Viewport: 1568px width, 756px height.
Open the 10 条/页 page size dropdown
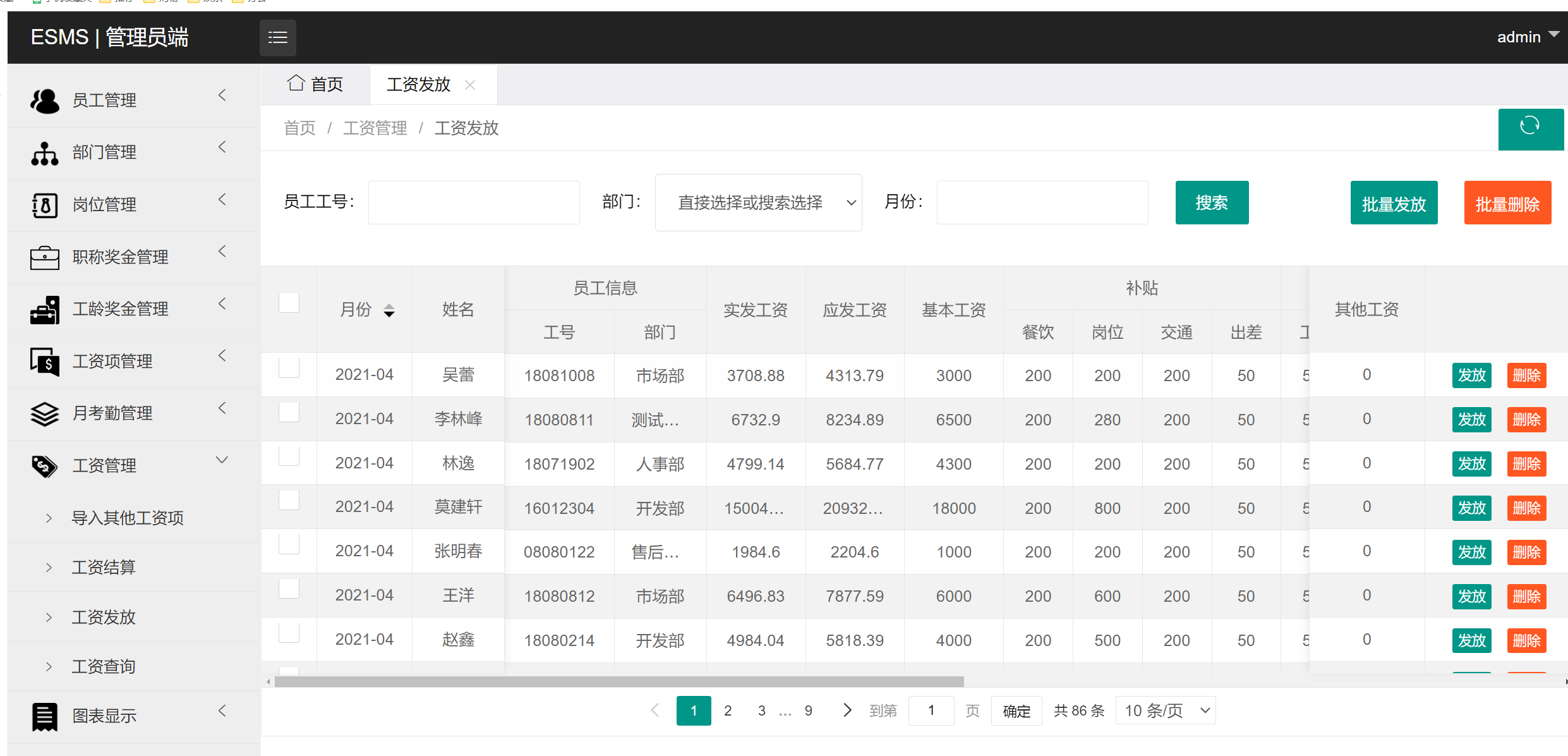click(1165, 710)
